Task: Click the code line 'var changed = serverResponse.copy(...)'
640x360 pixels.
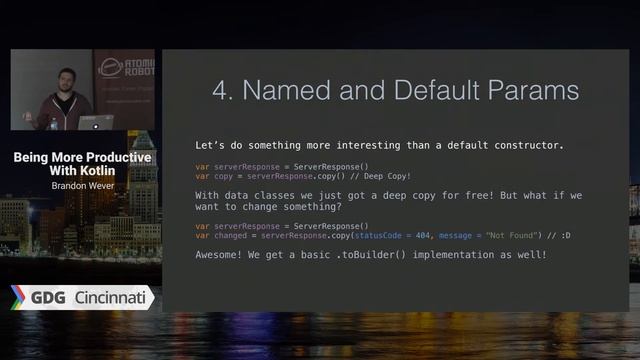Action: click(x=383, y=236)
